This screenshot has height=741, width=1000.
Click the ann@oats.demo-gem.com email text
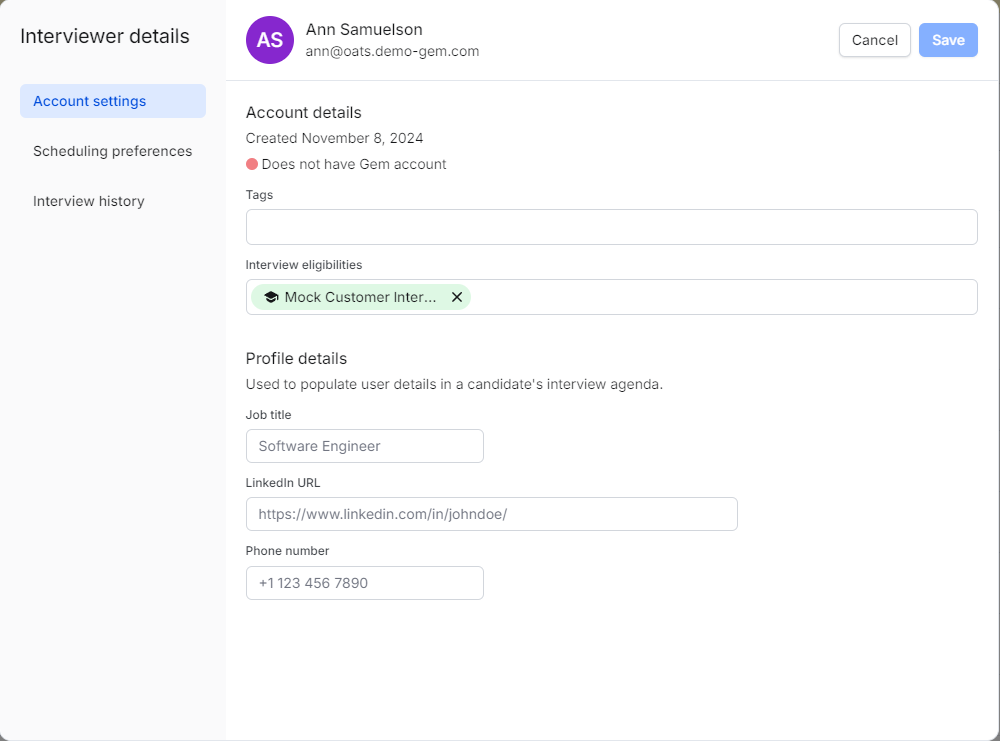coord(392,51)
